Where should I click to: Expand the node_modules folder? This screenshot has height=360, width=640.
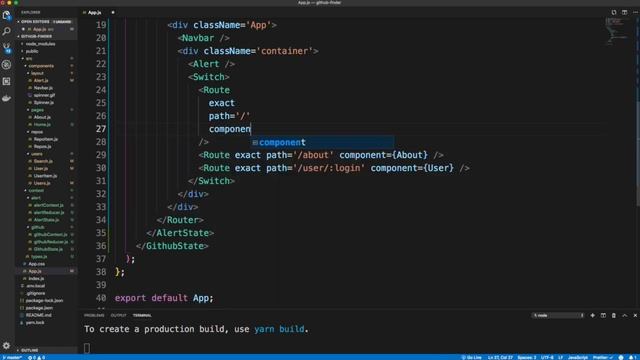[40, 44]
